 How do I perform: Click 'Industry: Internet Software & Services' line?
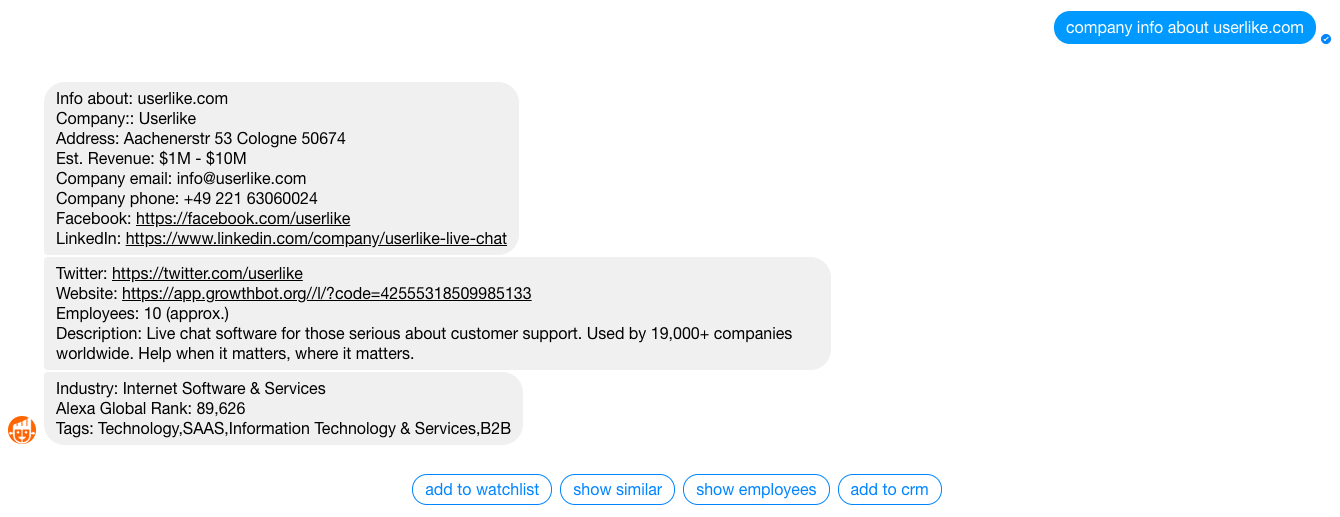(191, 388)
